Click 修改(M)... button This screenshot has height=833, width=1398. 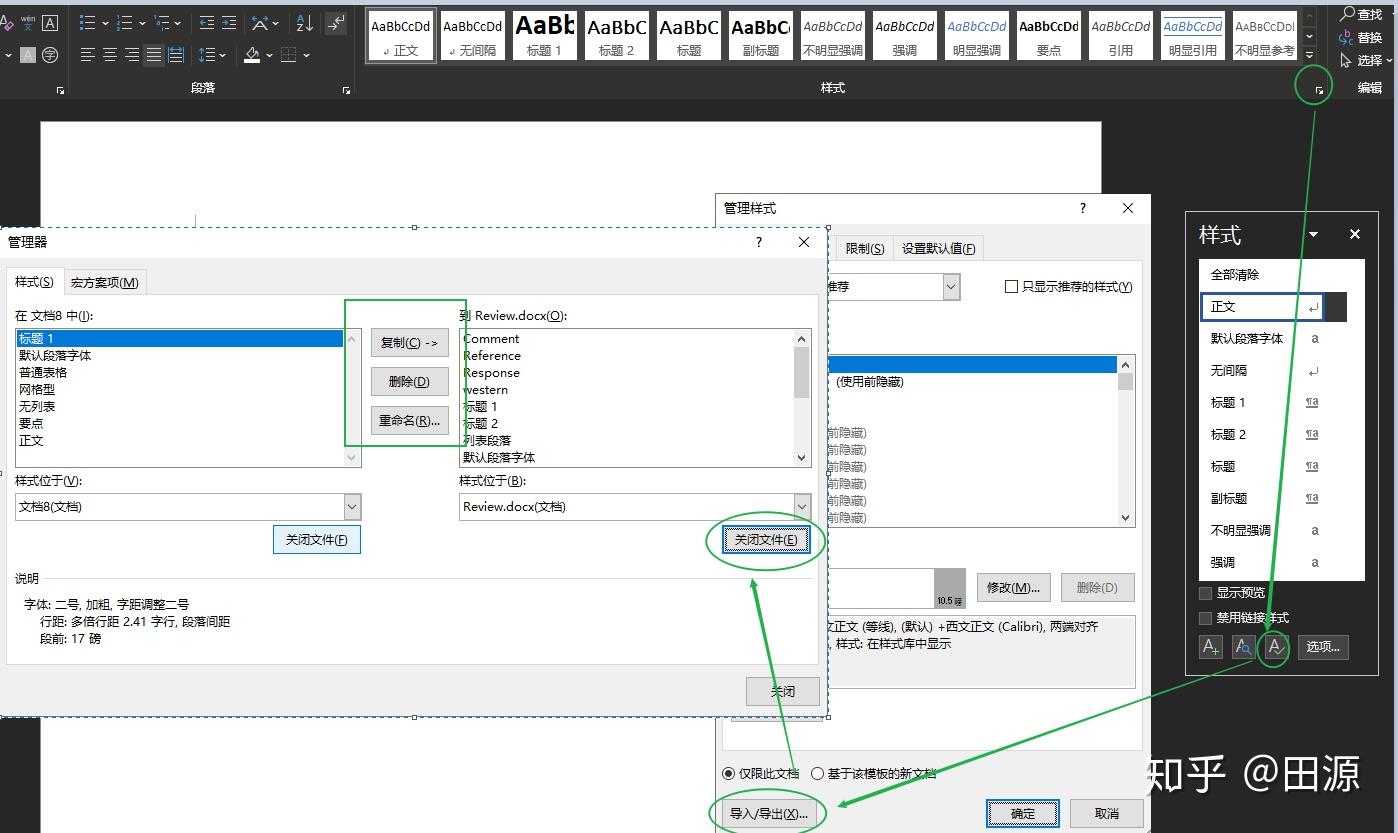[x=1013, y=587]
